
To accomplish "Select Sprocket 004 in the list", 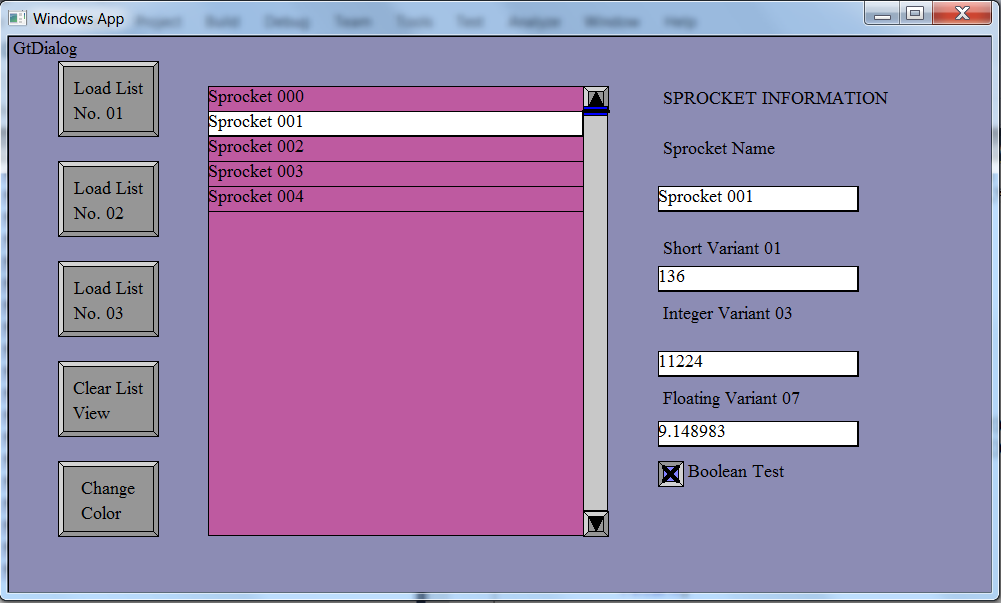I will [395, 198].
